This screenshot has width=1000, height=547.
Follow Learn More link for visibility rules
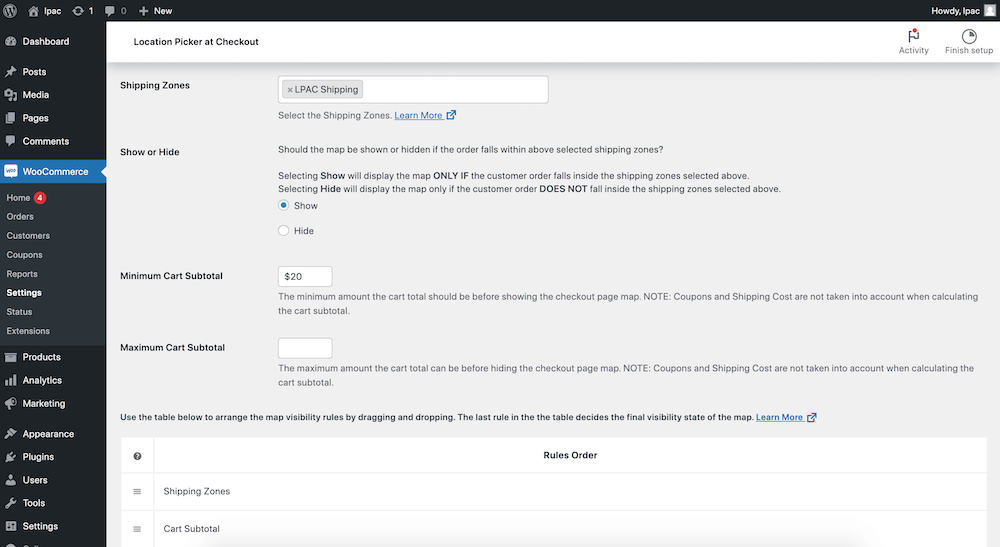779,418
